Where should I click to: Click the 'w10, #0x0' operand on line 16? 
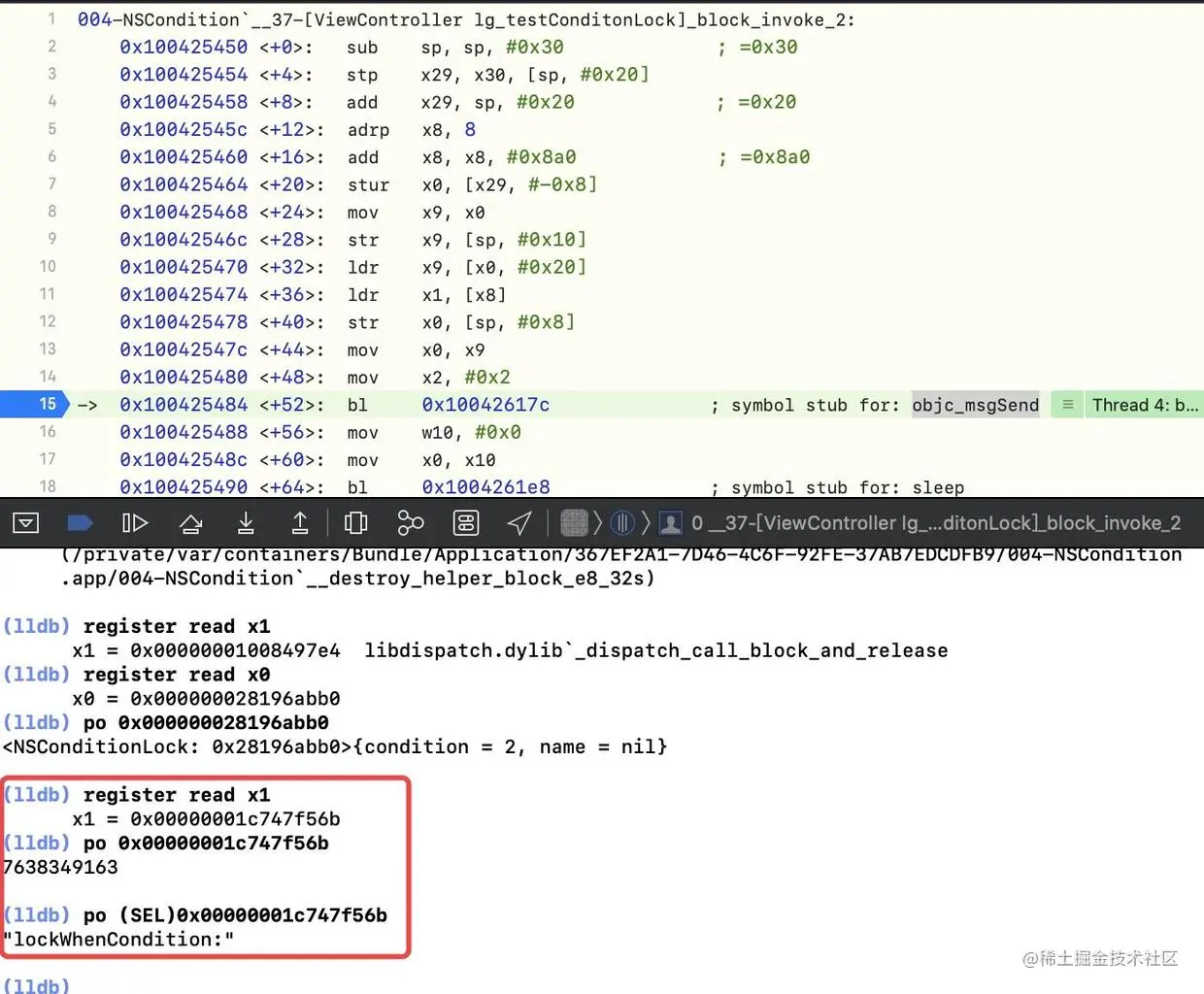(x=471, y=432)
